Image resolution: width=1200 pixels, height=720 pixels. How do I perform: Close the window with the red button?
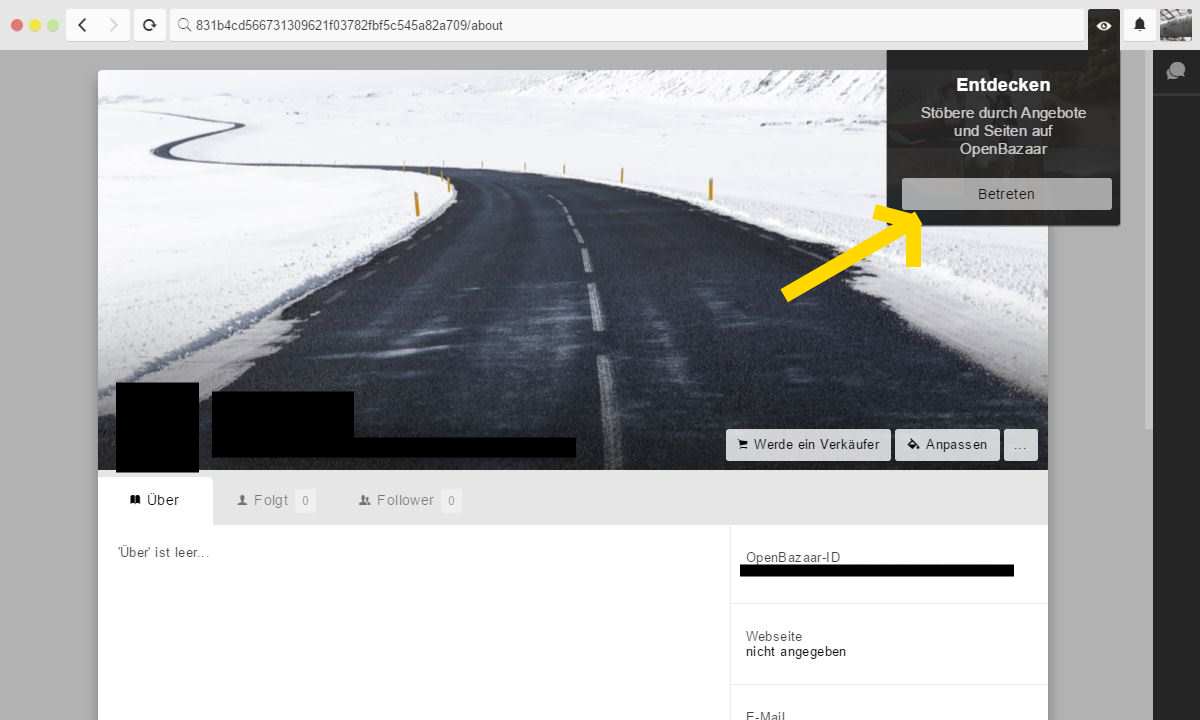click(17, 25)
